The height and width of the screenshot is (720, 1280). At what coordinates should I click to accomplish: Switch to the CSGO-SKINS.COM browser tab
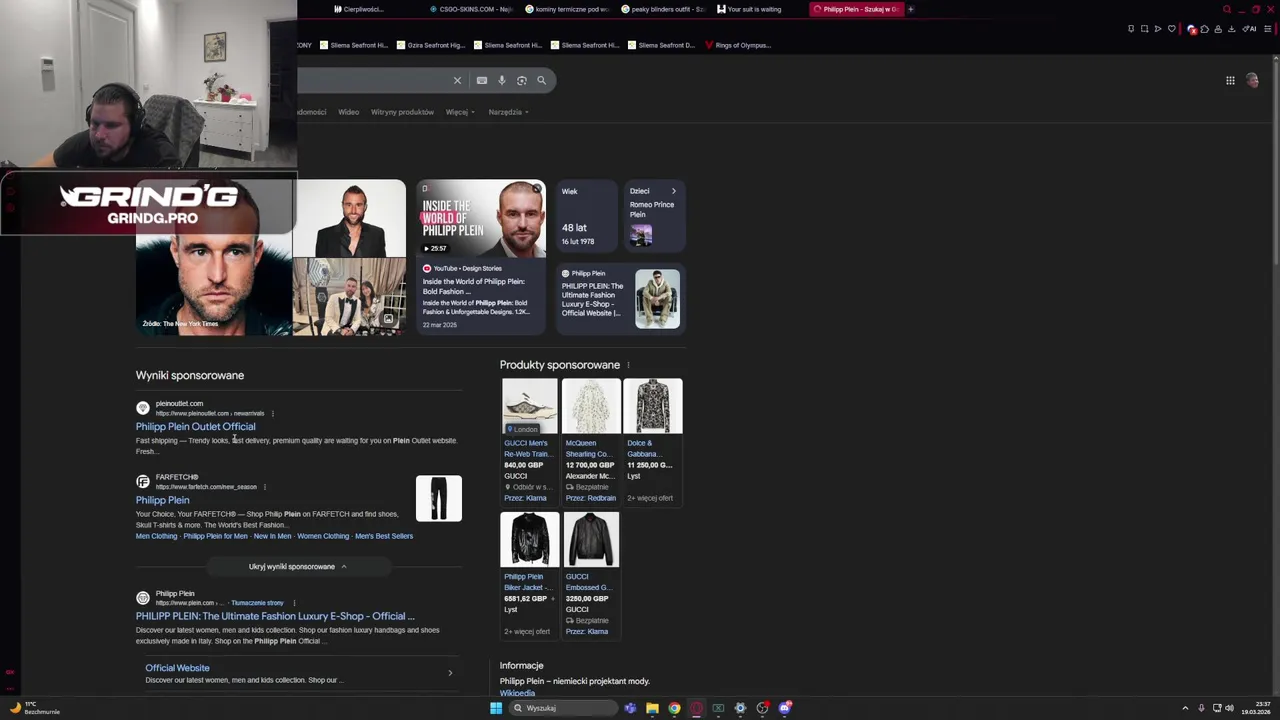(x=470, y=9)
